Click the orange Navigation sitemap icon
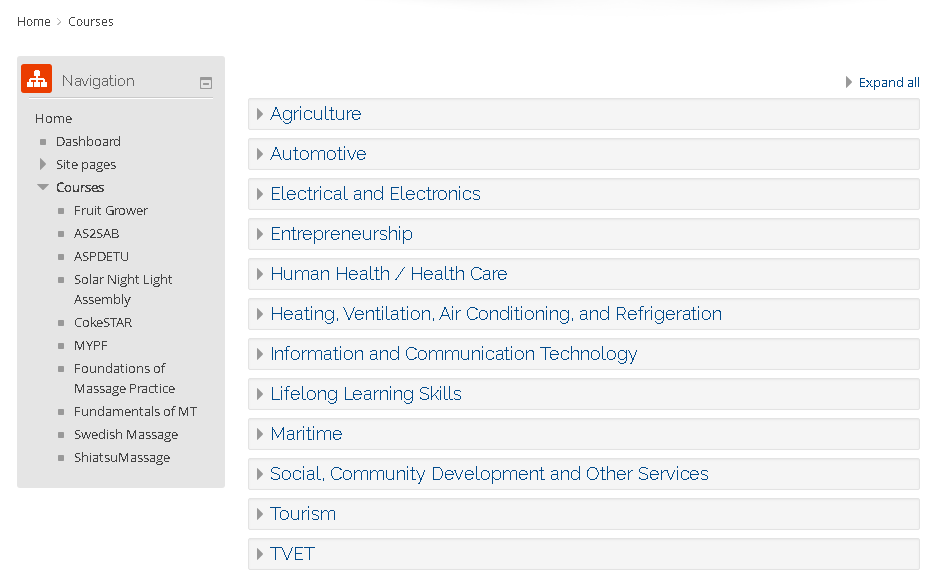Image resolution: width=941 pixels, height=588 pixels. pyautogui.click(x=37, y=79)
